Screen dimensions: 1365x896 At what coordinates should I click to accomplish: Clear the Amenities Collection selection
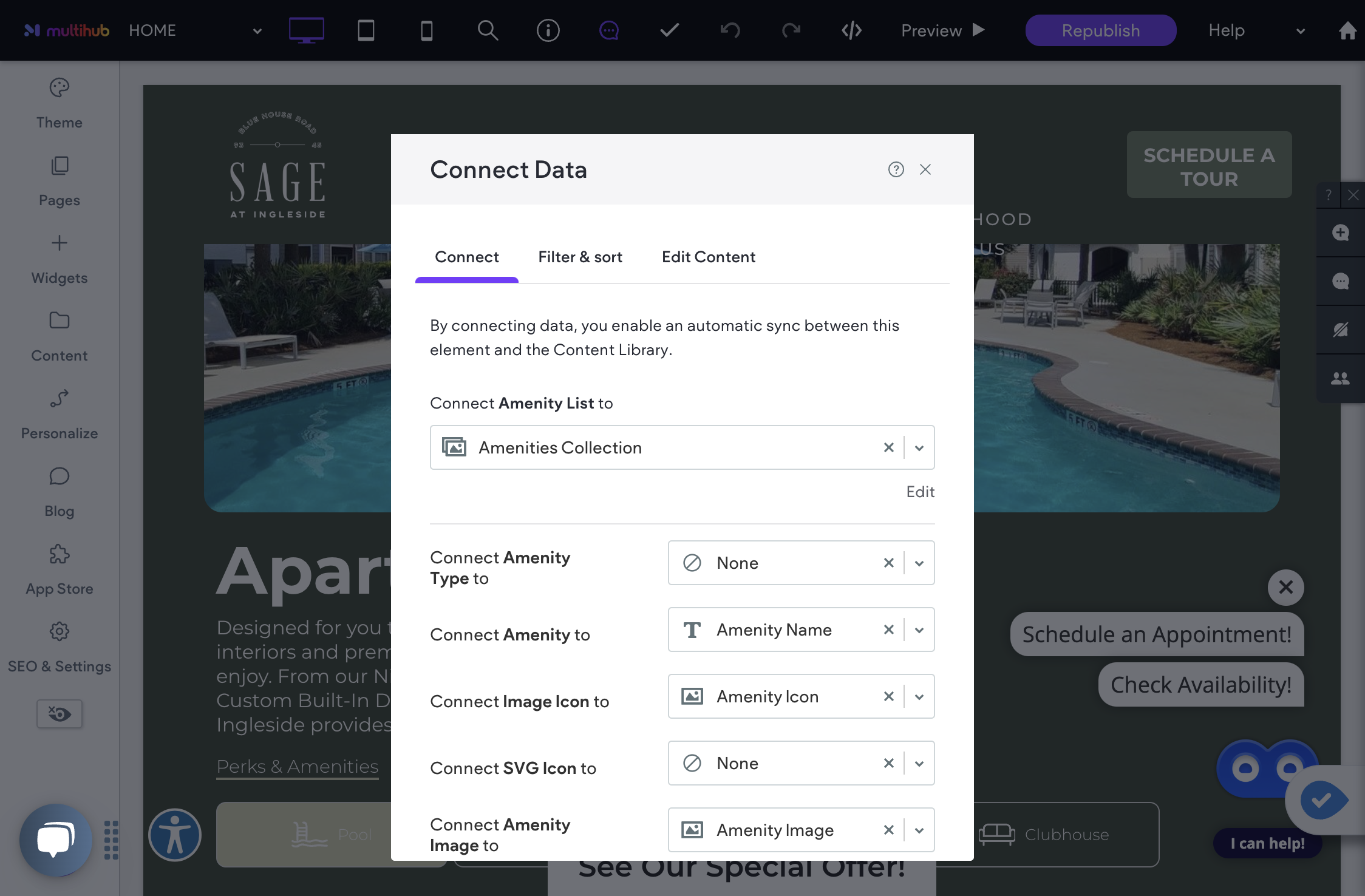click(x=888, y=447)
